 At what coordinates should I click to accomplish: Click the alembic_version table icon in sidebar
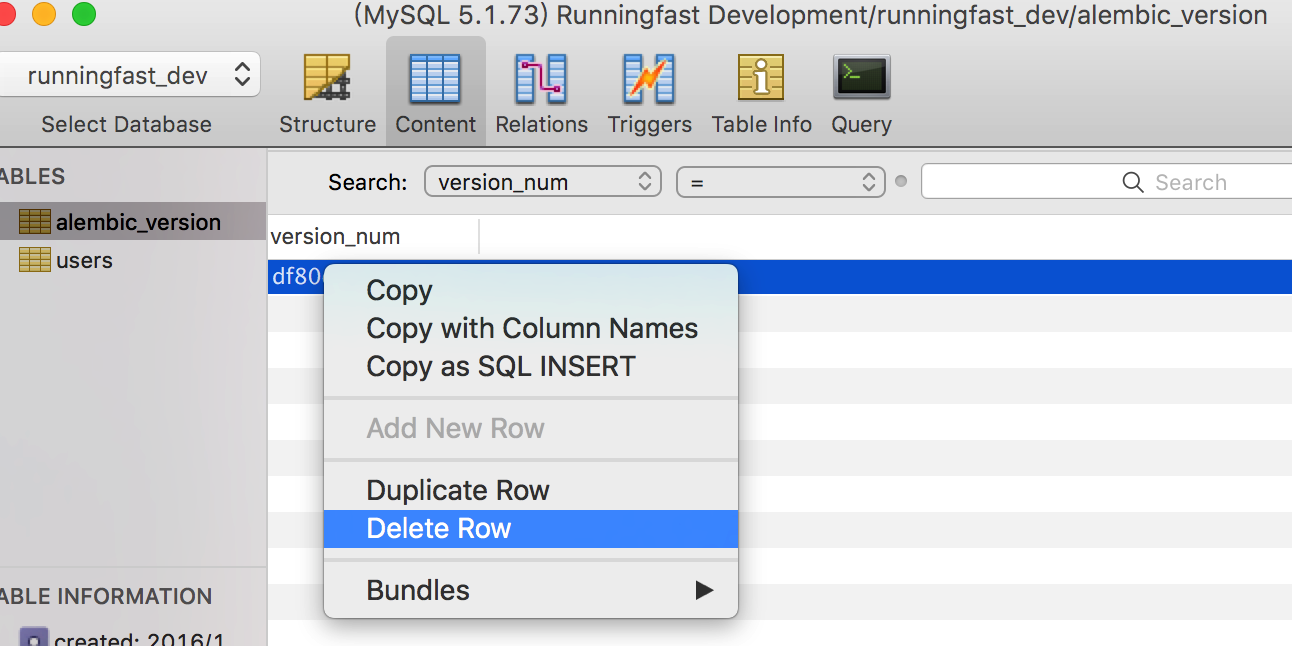pyautogui.click(x=35, y=222)
